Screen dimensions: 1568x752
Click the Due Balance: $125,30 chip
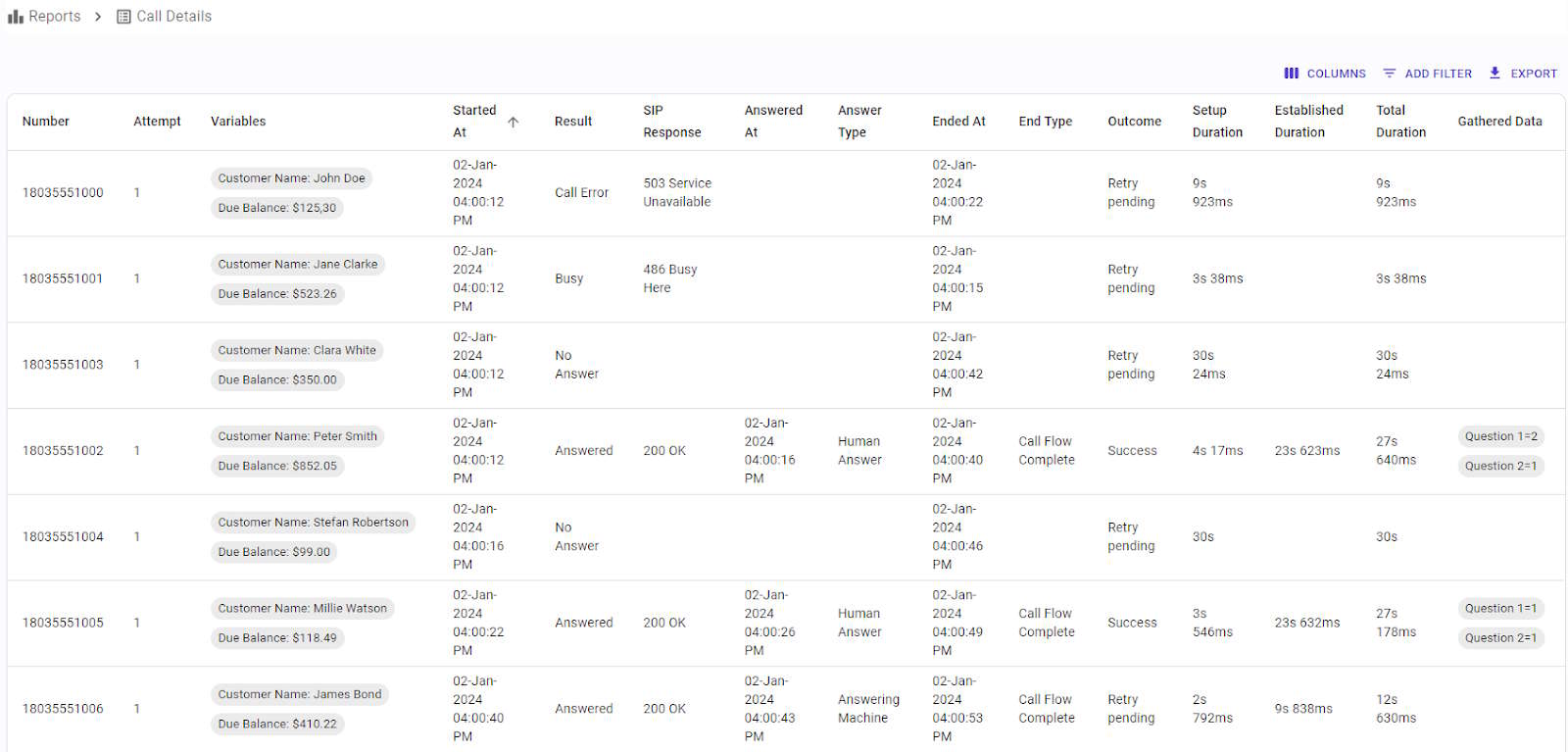pyautogui.click(x=277, y=208)
